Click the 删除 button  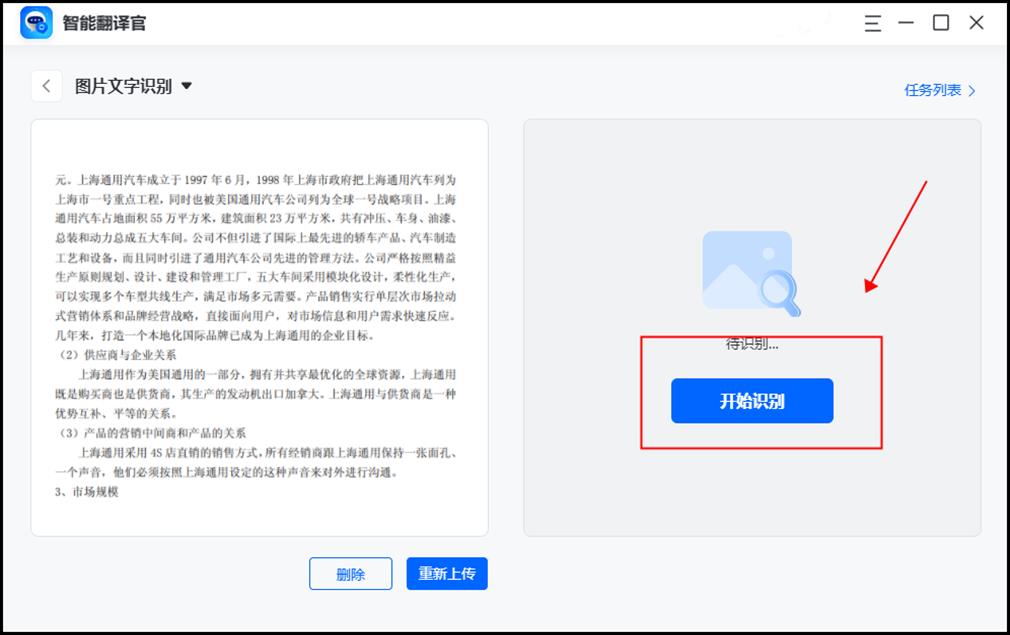click(350, 574)
